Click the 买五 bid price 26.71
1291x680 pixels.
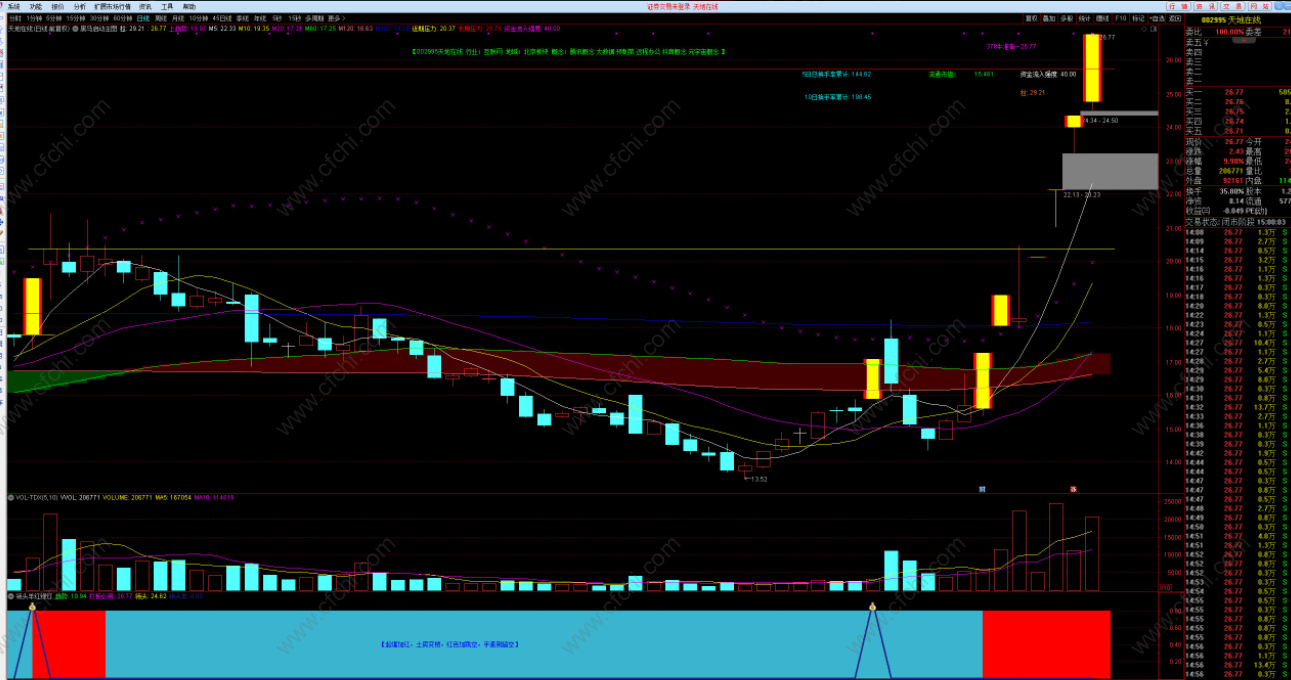(1234, 131)
